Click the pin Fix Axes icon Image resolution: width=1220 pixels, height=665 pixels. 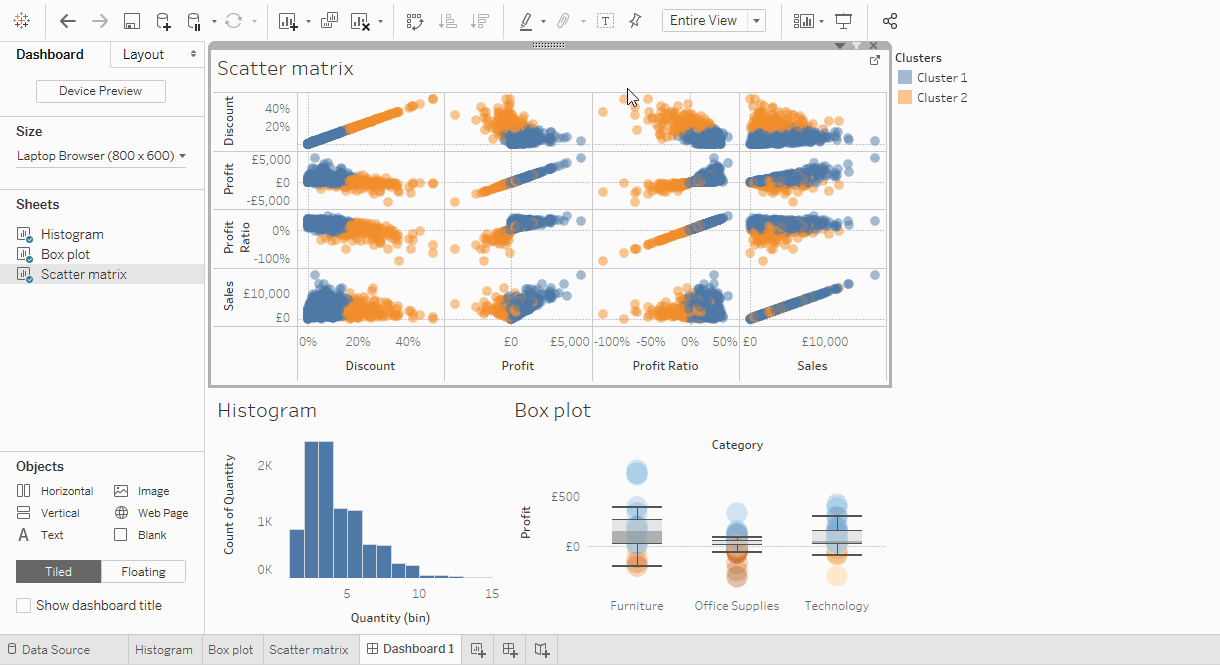(635, 21)
